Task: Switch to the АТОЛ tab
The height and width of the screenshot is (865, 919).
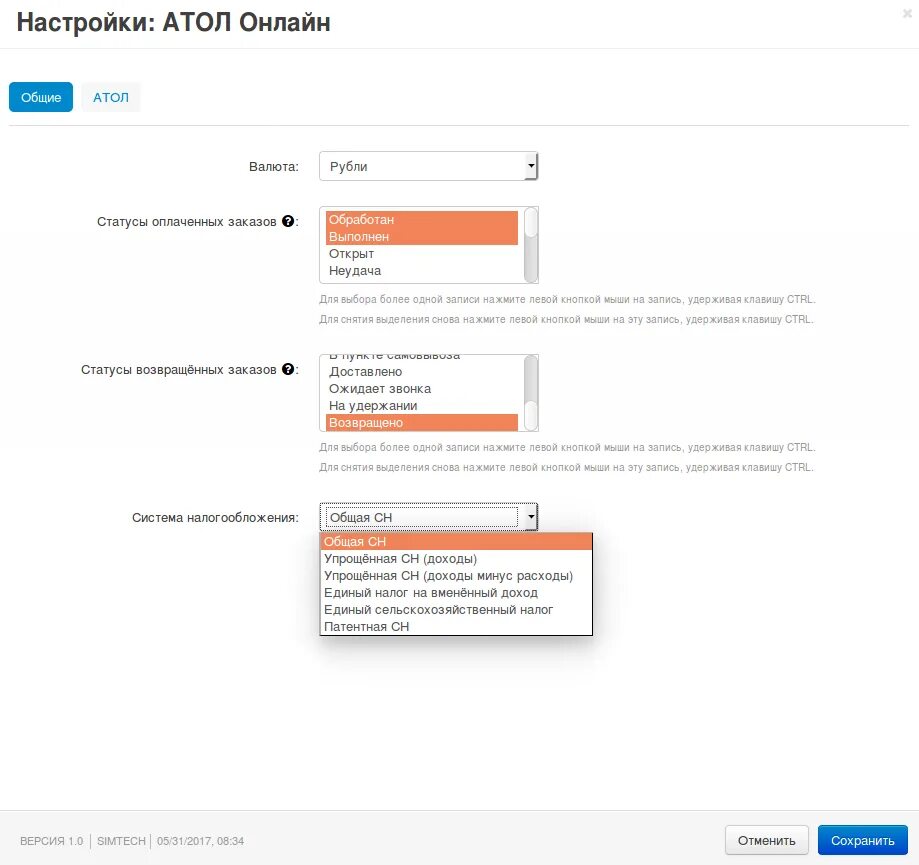Action: point(111,97)
